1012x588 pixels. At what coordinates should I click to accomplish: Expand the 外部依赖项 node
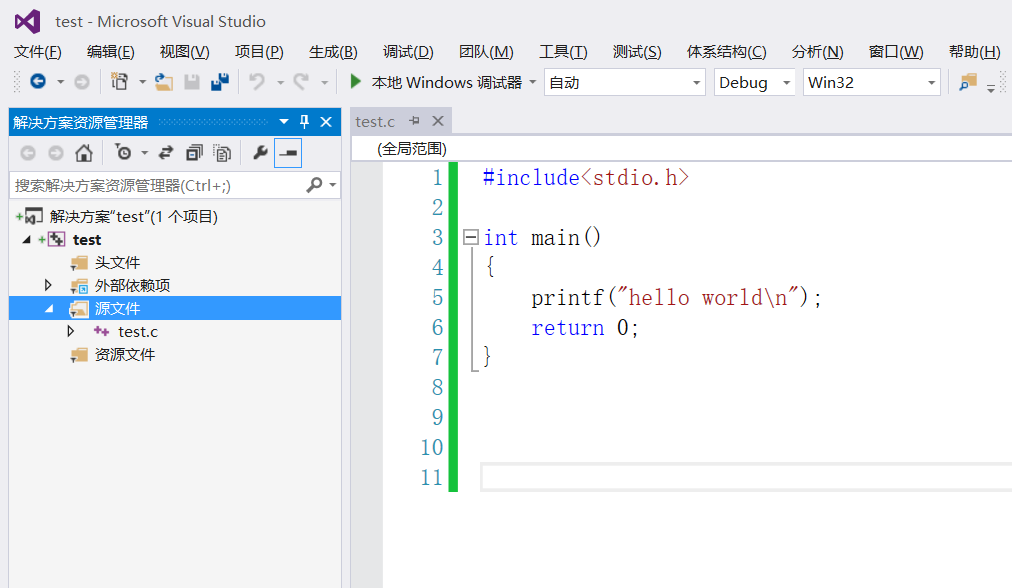click(48, 285)
